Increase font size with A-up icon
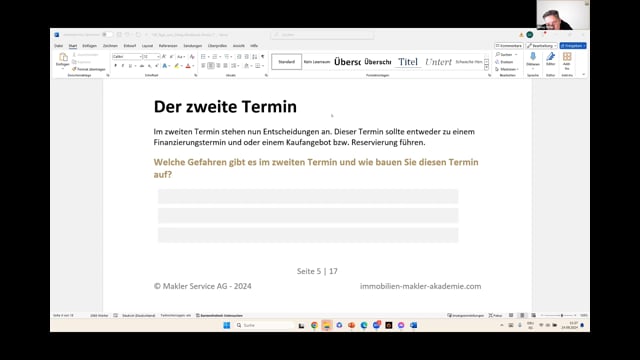This screenshot has width=640, height=360. tap(164, 57)
